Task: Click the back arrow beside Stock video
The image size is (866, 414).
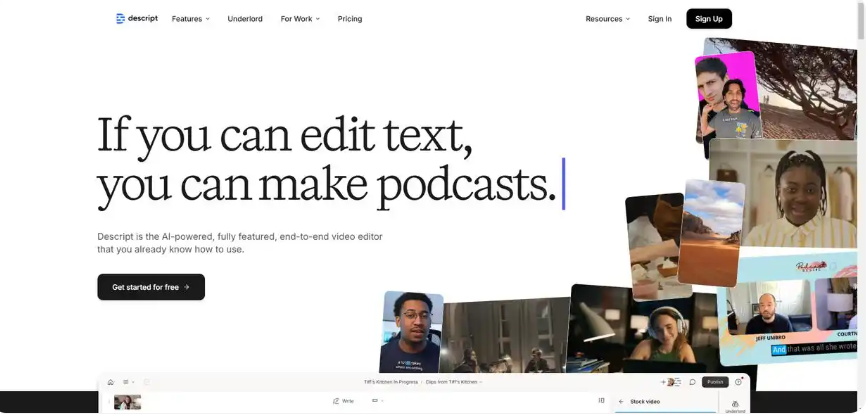Action: click(620, 402)
